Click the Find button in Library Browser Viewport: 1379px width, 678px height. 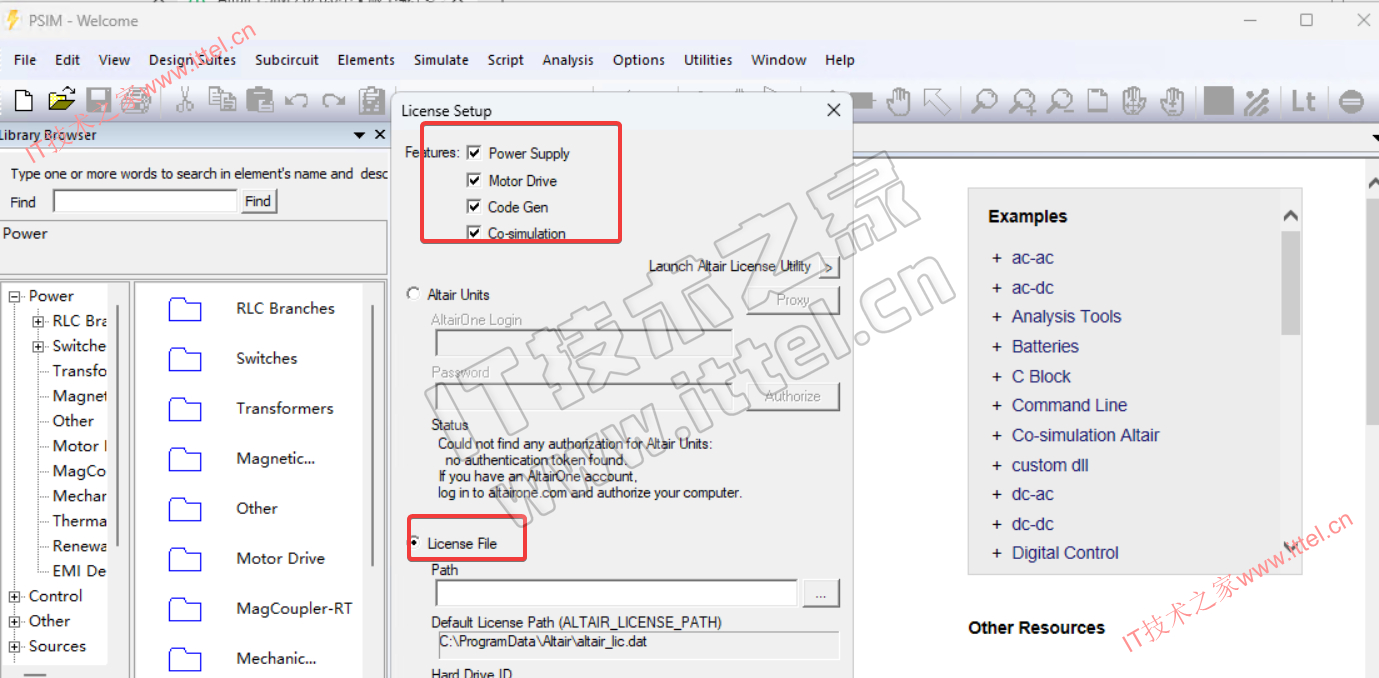click(258, 202)
